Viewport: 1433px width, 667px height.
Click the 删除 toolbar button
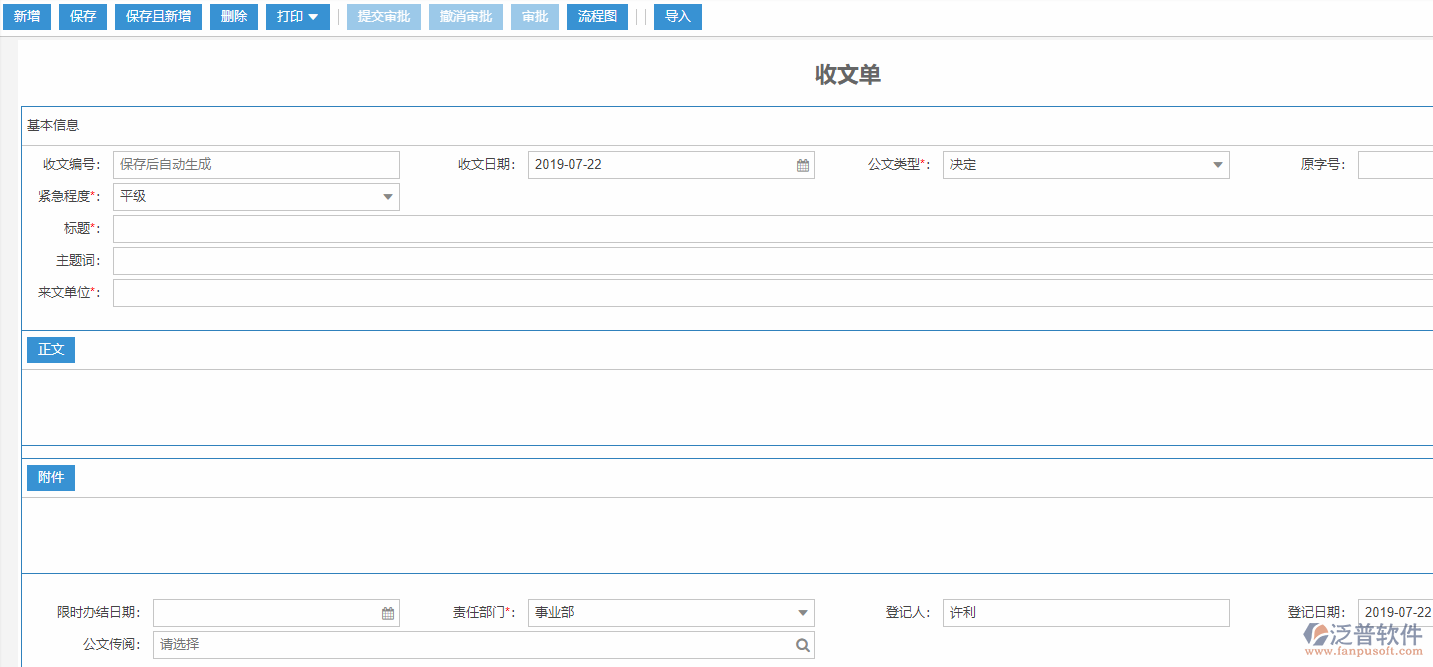[233, 16]
